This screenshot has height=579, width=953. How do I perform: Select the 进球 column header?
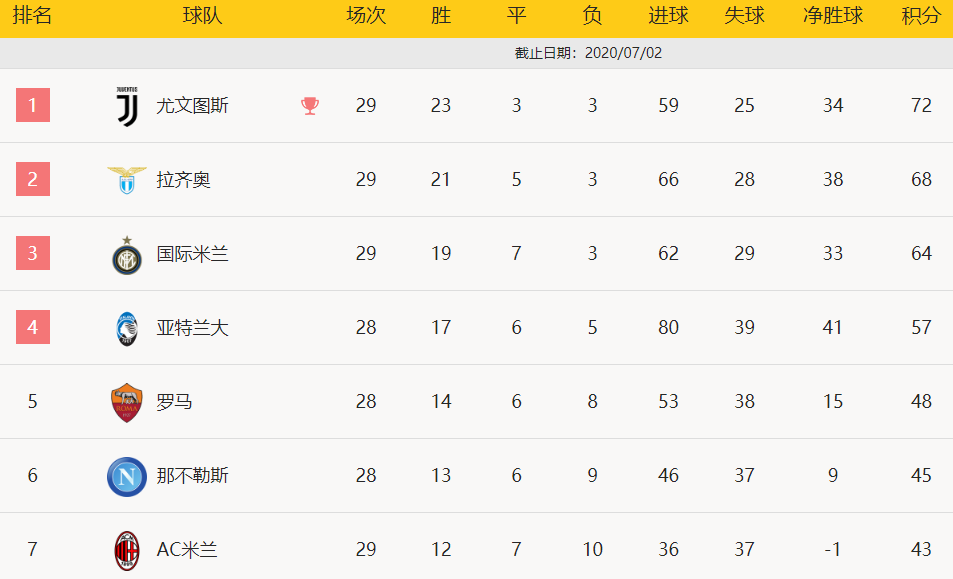pyautogui.click(x=669, y=15)
